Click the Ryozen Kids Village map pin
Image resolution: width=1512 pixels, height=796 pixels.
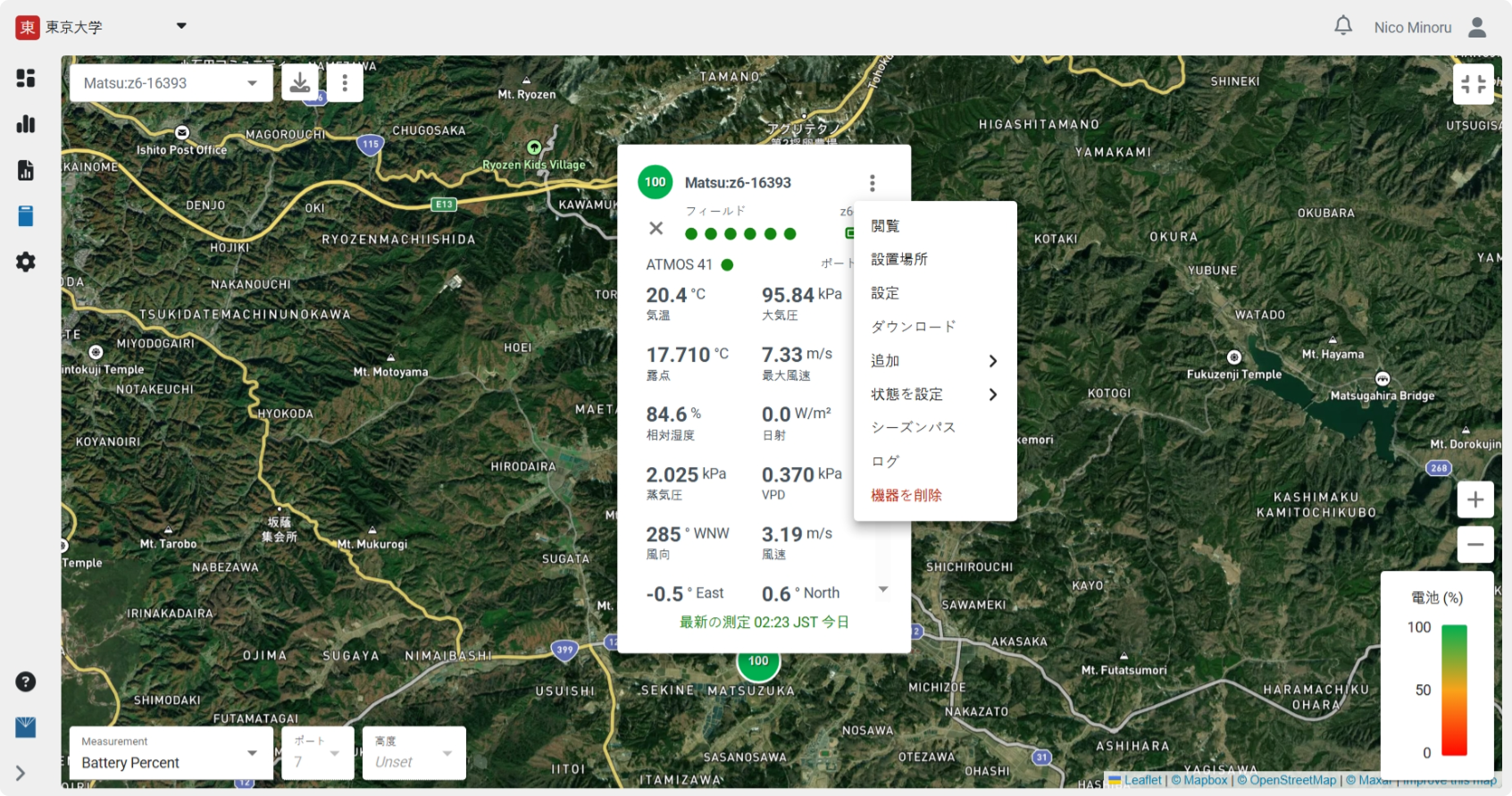point(534,147)
